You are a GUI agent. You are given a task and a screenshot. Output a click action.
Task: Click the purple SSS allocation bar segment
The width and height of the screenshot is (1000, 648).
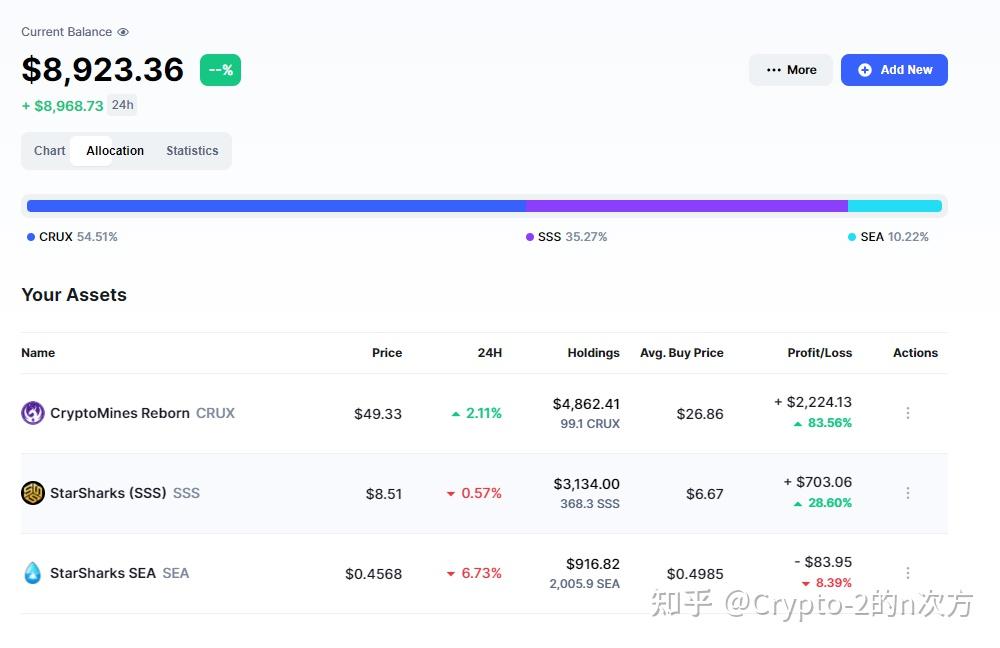pyautogui.click(x=687, y=206)
